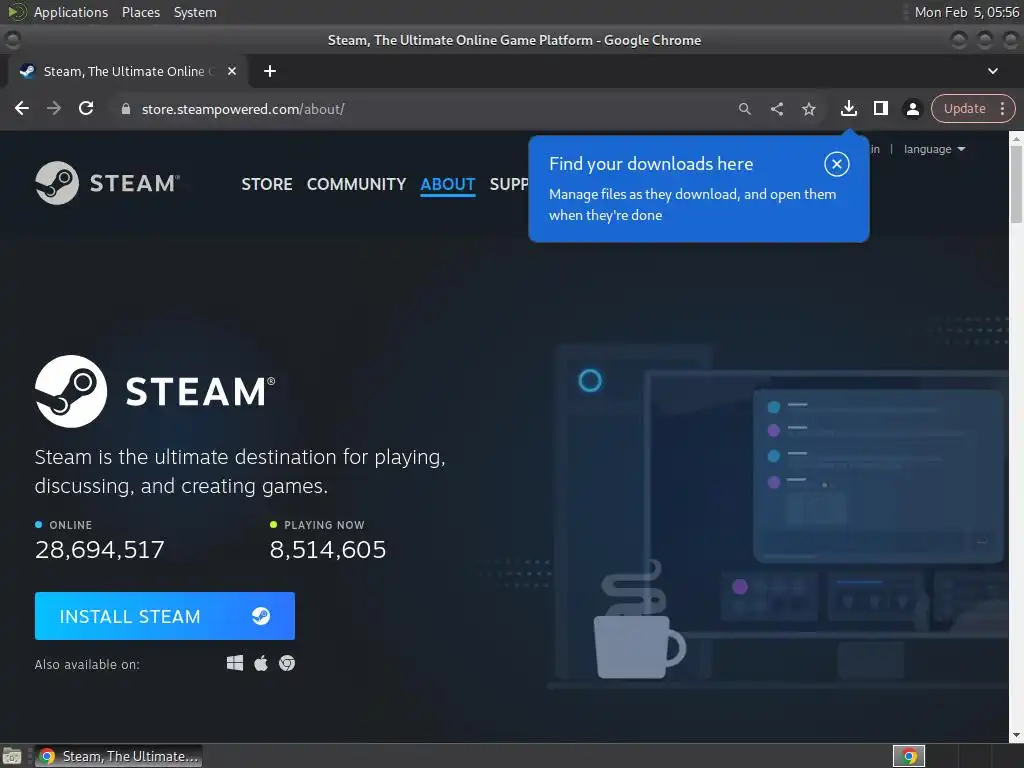The height and width of the screenshot is (768, 1024).
Task: Choose the Chrome OS platform icon
Action: pos(287,664)
